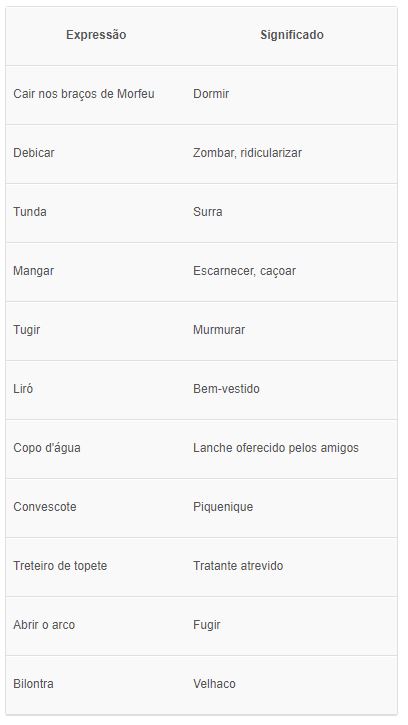Click the 'Bem-vestido' meaning
Screen dimensions: 408x725
pos(226,389)
